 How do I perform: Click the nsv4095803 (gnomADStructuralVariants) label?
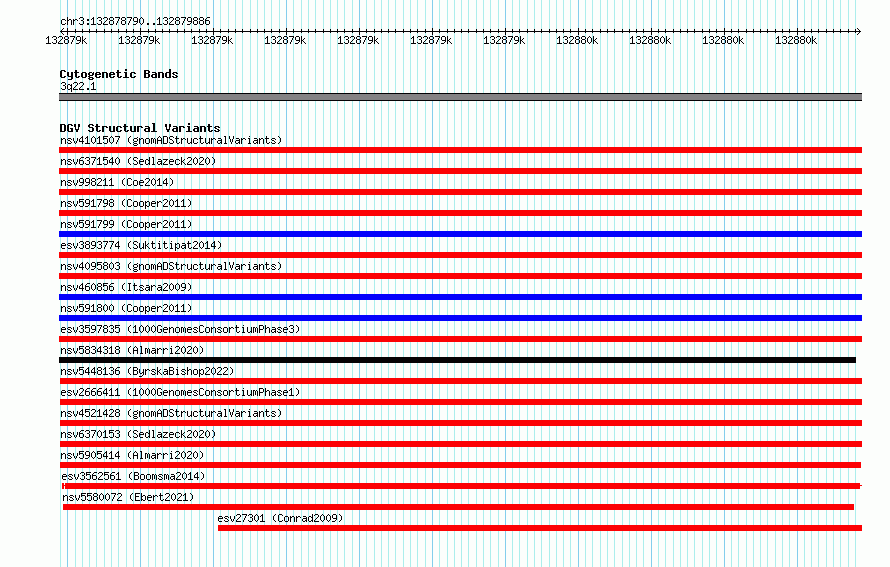[x=171, y=266]
